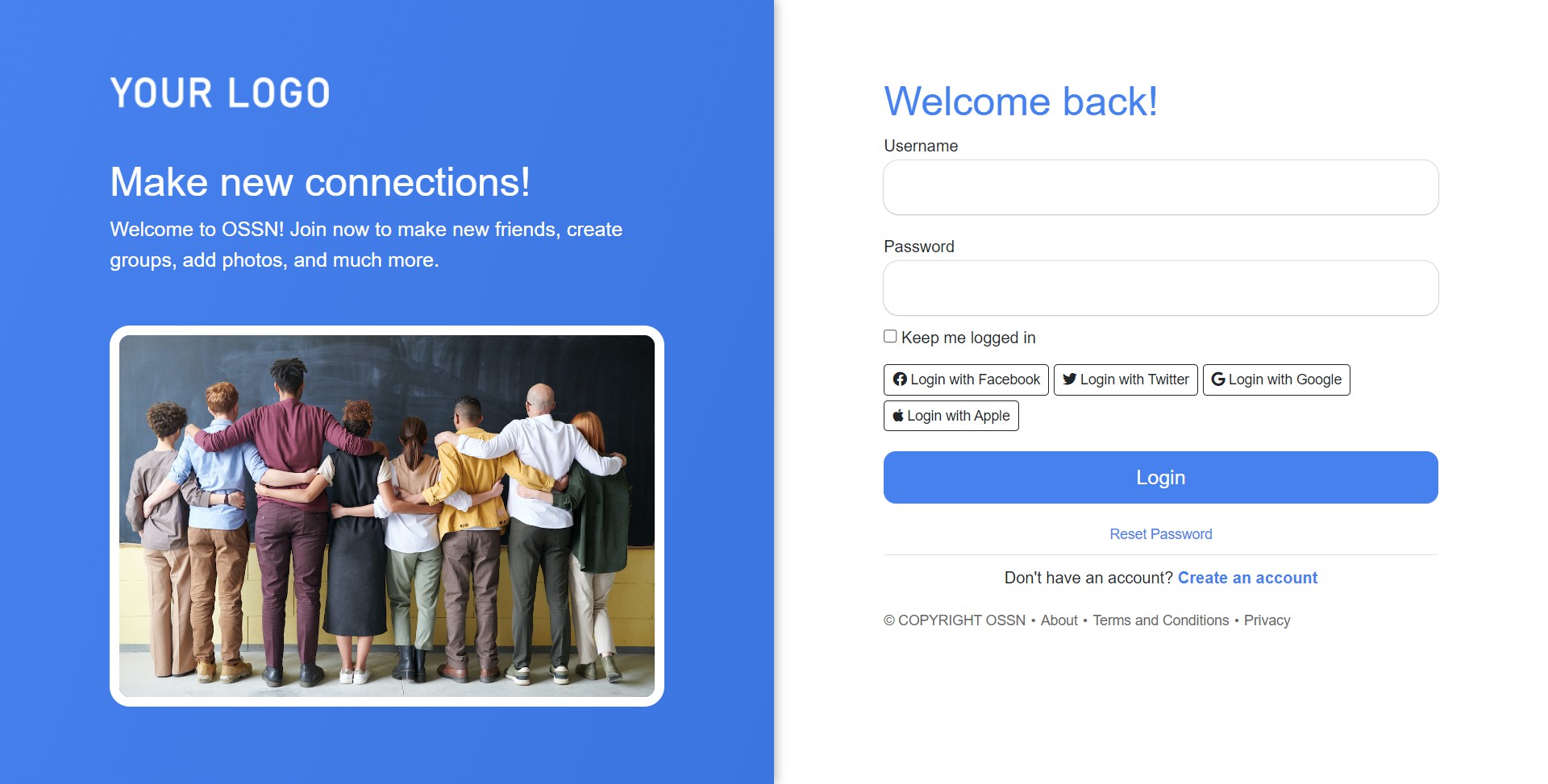
Task: Focus the Password input field
Action: pos(1161,288)
